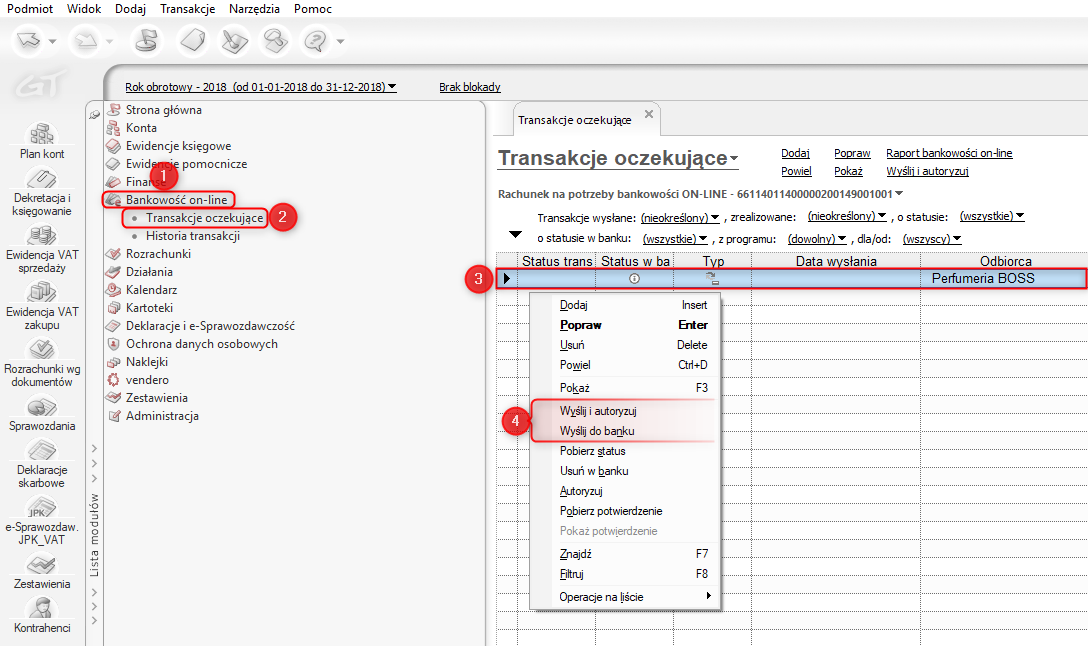Open Deklaracje skarbowe module icon
This screenshot has height=646, width=1088.
42,451
